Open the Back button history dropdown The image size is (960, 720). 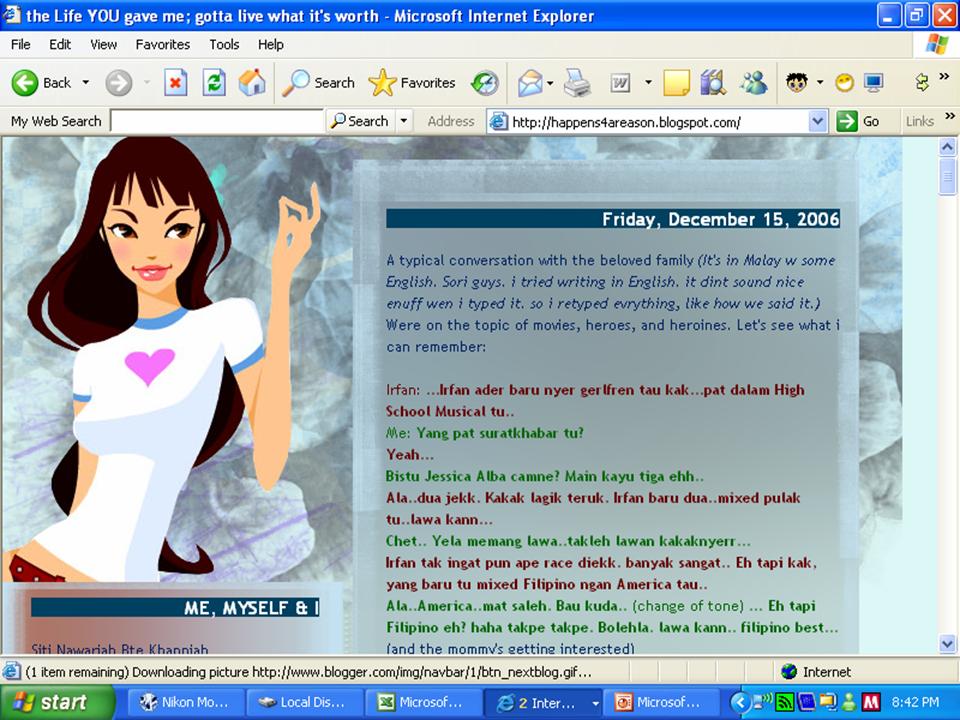pos(86,83)
